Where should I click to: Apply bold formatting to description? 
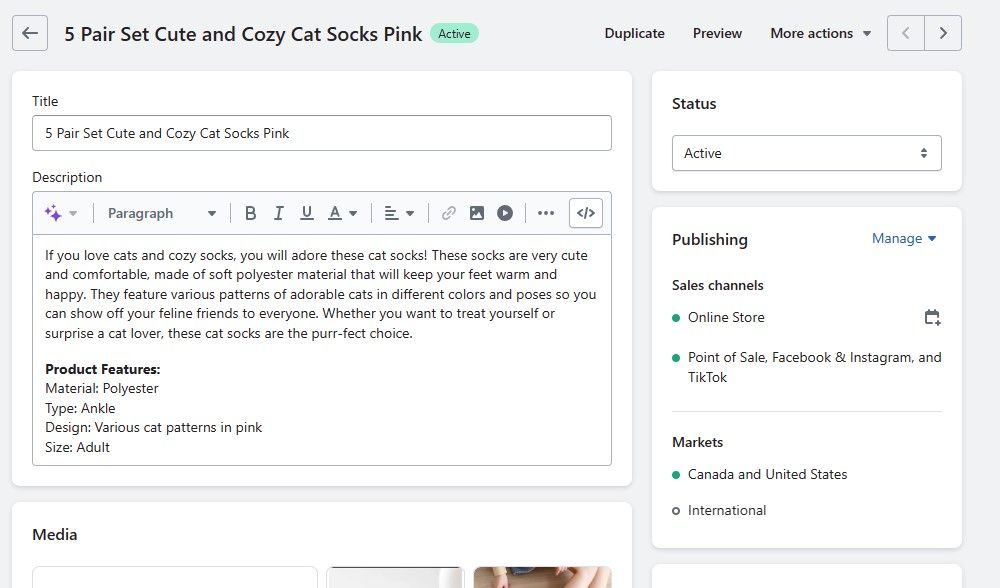click(x=251, y=213)
